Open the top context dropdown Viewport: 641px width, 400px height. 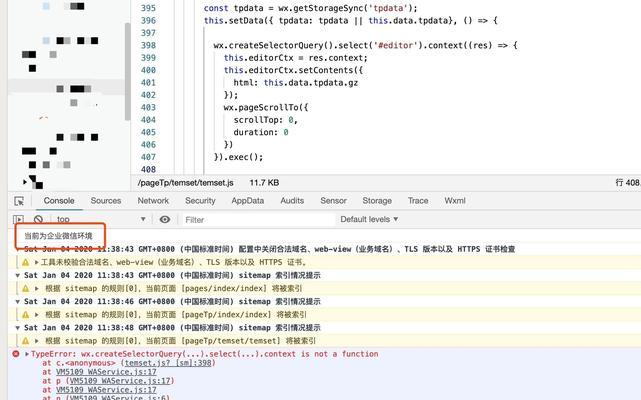tap(101, 219)
